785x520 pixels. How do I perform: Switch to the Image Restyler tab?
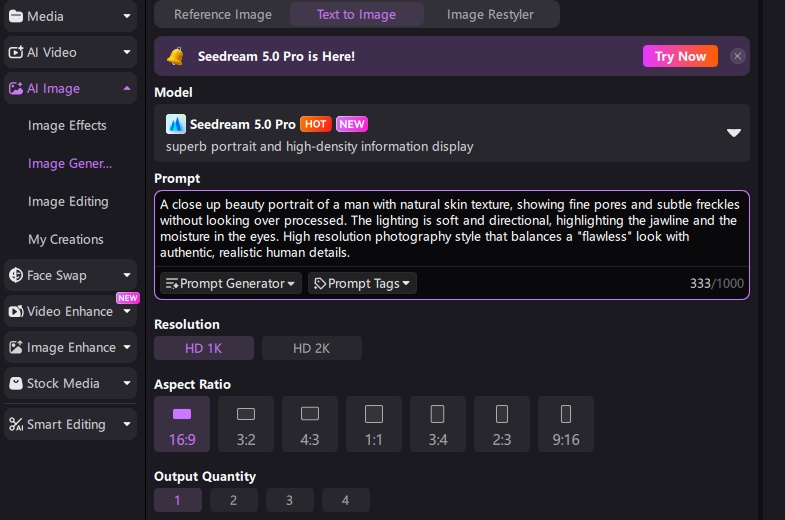[490, 15]
